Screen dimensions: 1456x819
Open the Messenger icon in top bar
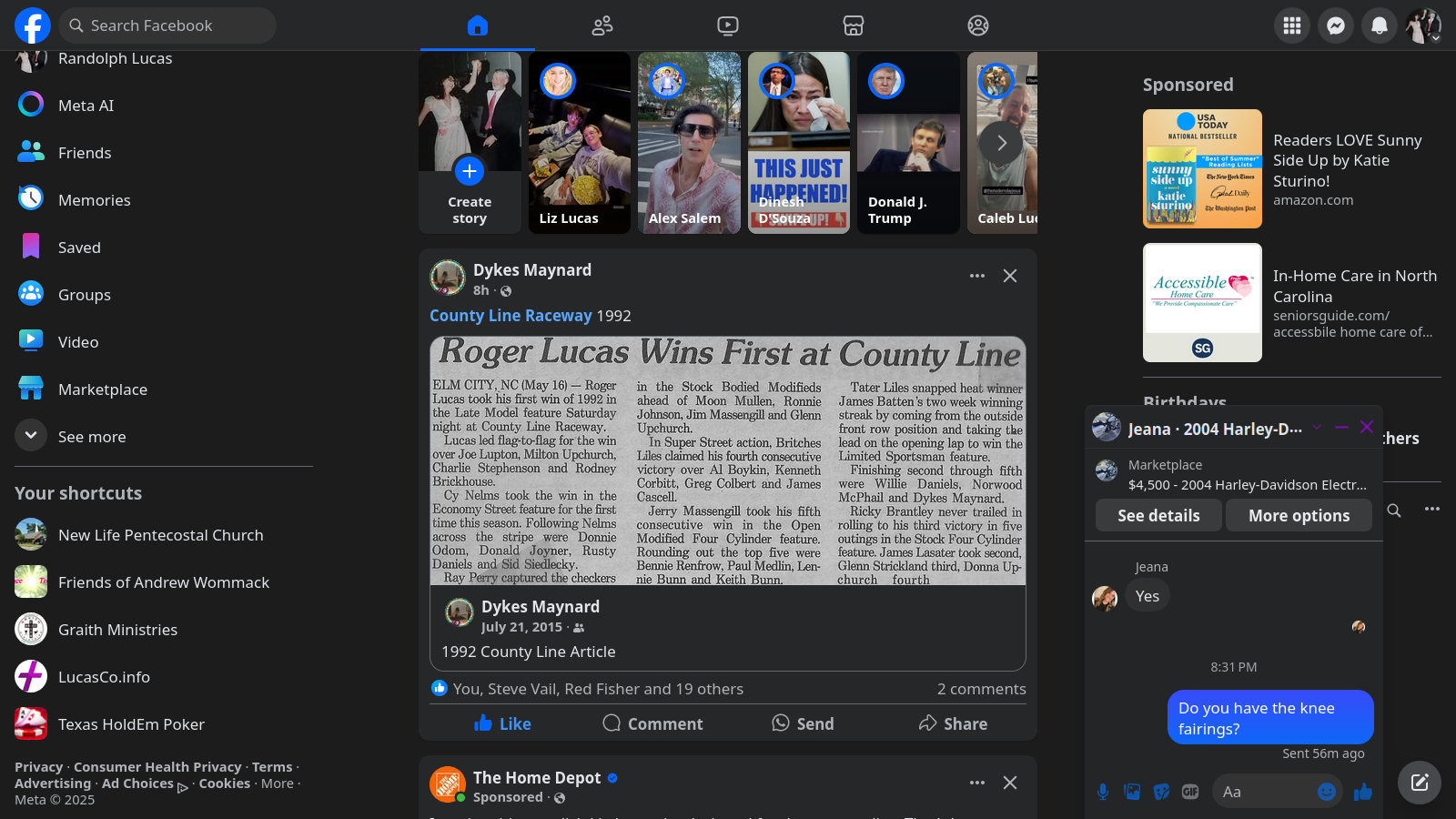coord(1335,25)
